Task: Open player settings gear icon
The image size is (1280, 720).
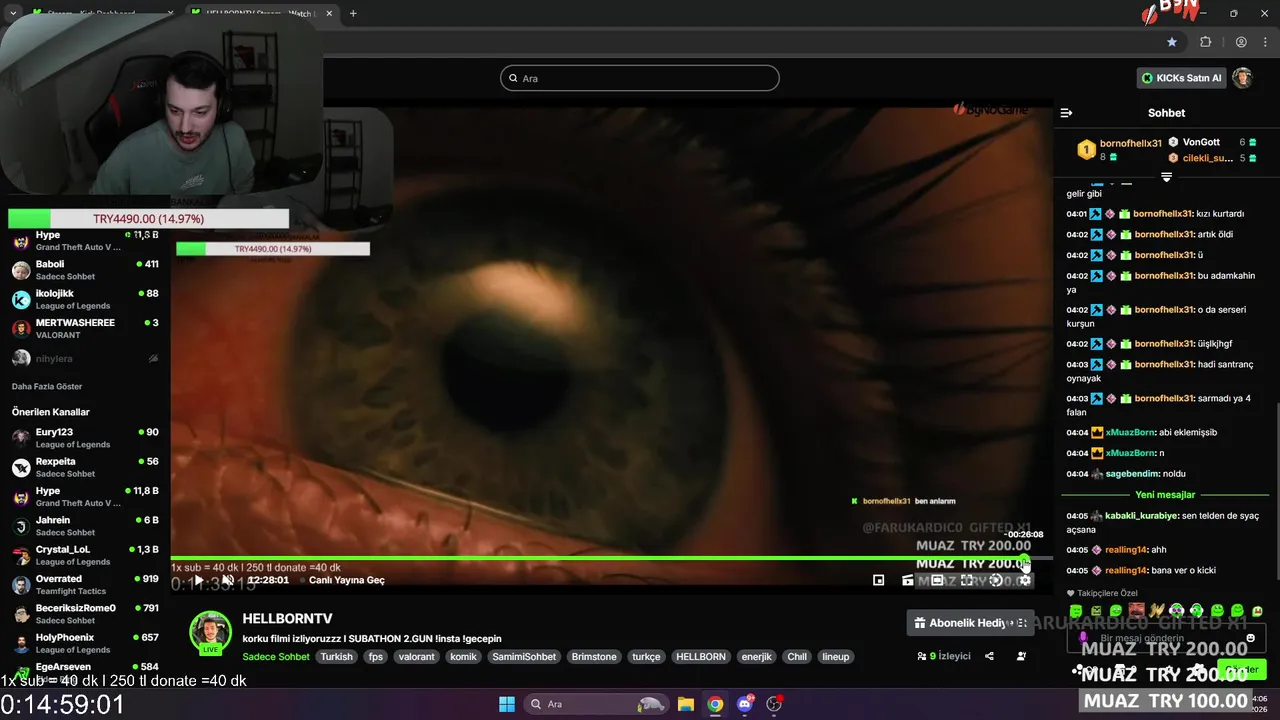Action: point(1025,580)
